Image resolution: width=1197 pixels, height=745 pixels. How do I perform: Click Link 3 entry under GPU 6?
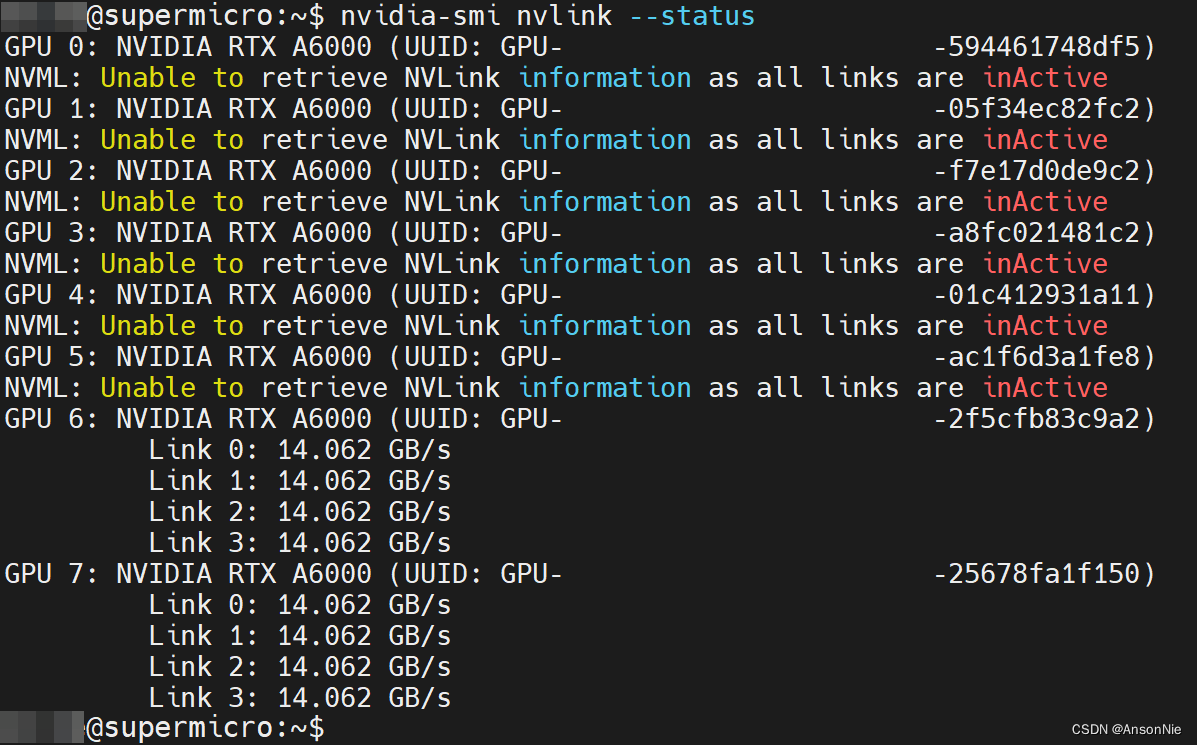click(x=300, y=541)
